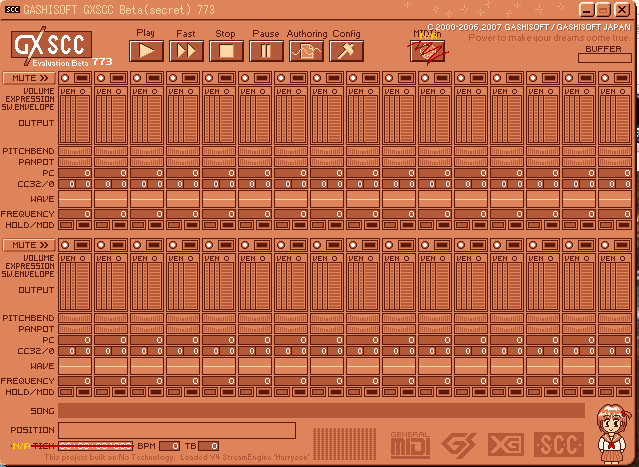Click the TB value box
The image size is (639, 467).
click(208, 446)
